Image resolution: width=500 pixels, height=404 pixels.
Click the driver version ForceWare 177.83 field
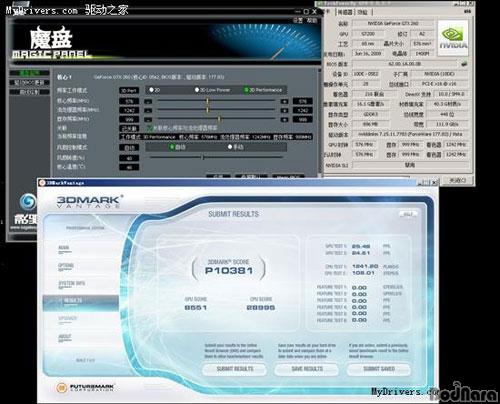(410, 134)
